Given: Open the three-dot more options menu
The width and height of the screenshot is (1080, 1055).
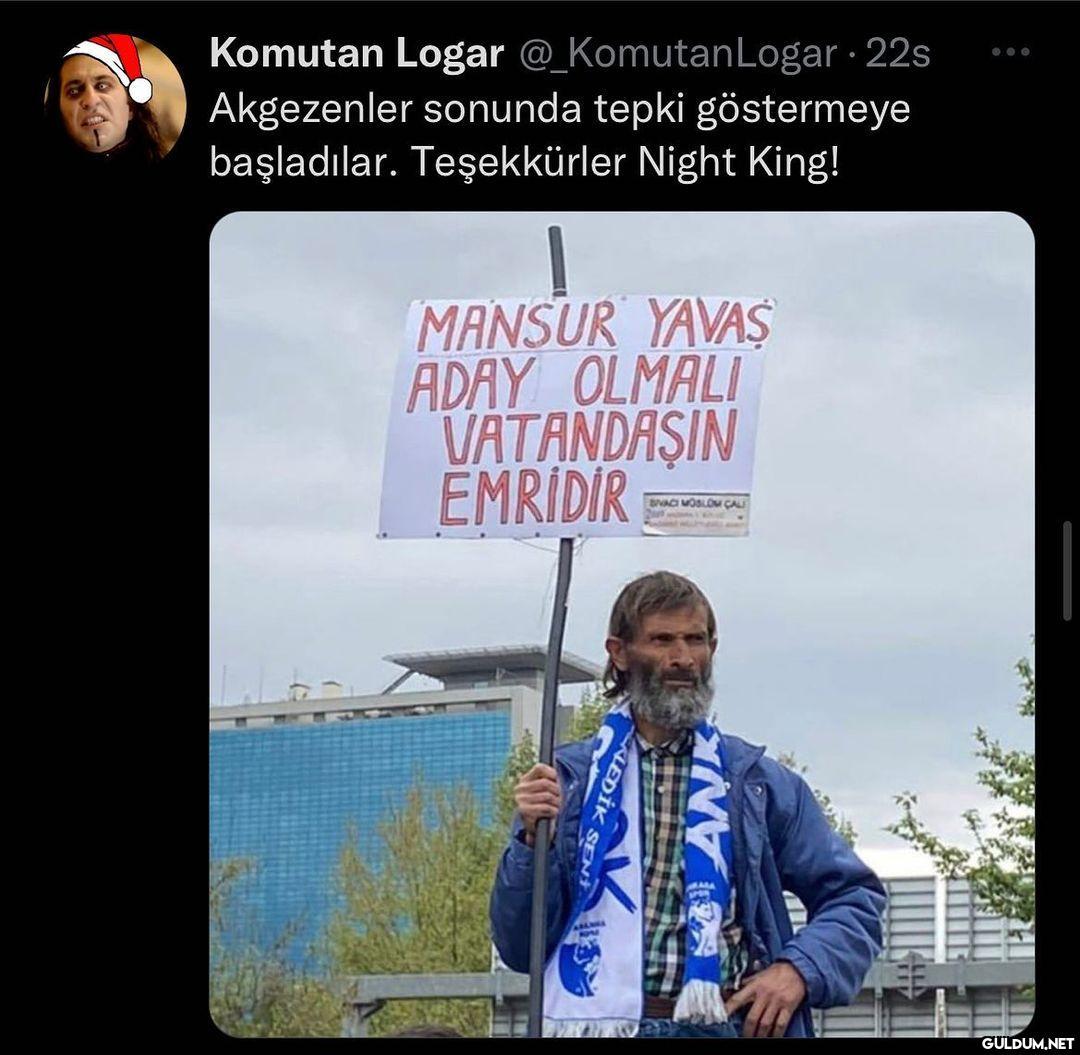Looking at the screenshot, I should [x=1010, y=52].
